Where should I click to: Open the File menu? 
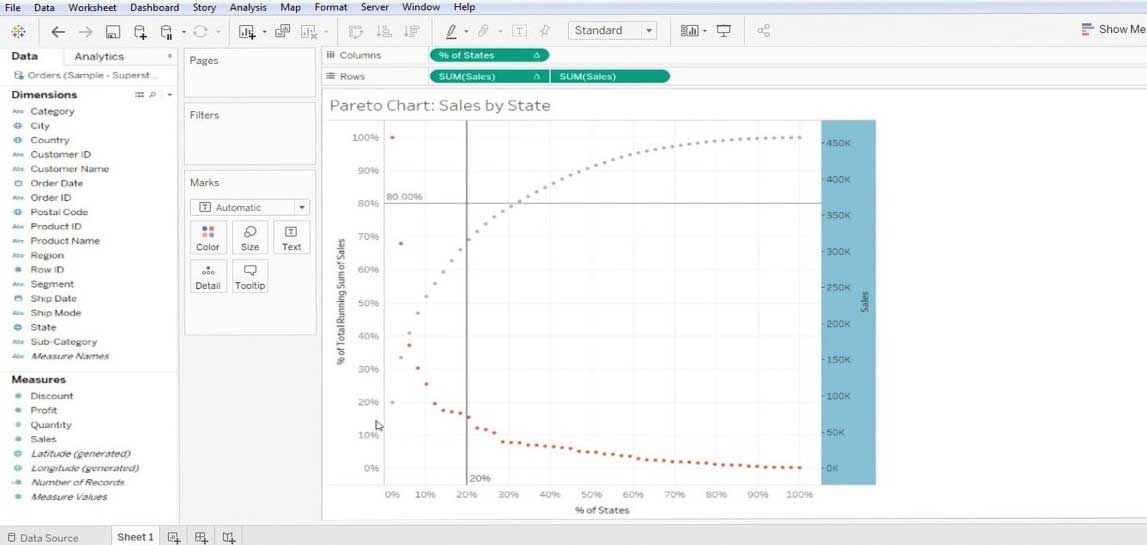pyautogui.click(x=12, y=7)
